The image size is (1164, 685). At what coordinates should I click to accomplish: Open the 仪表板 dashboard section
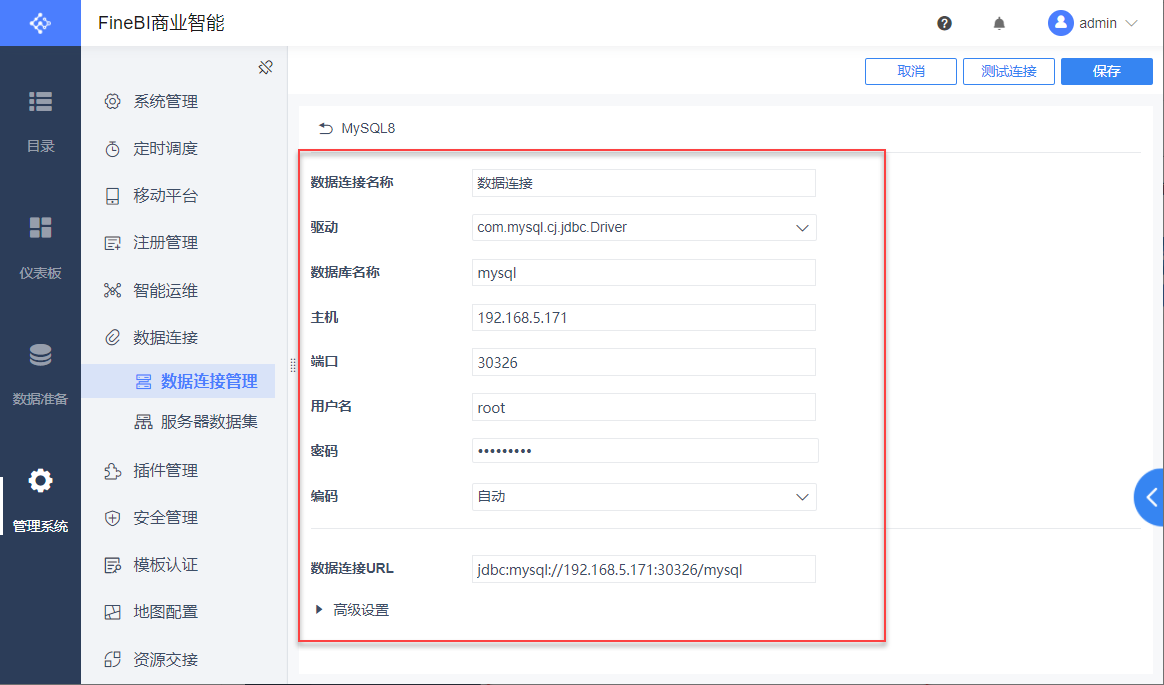(40, 248)
